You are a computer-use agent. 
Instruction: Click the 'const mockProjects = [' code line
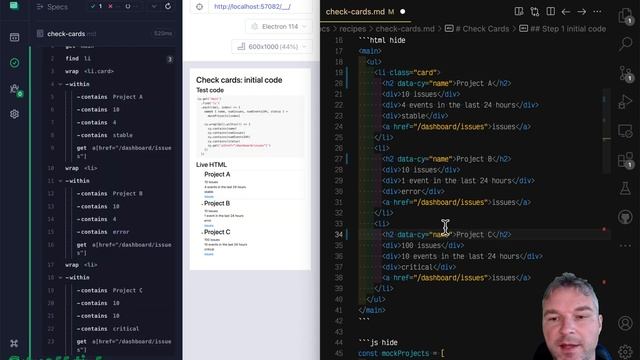[401, 353]
